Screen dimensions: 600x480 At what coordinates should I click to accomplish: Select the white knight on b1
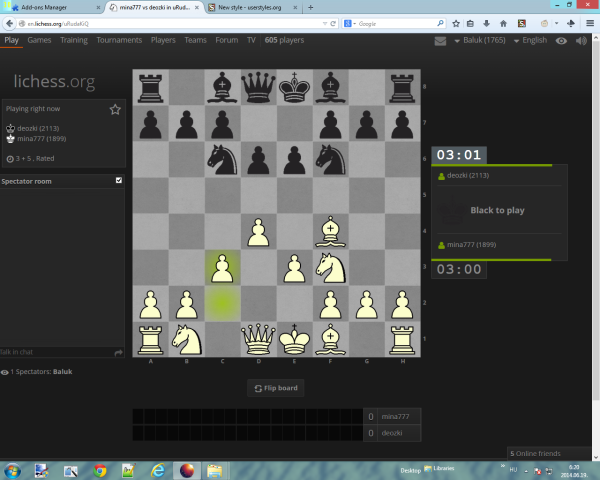(186, 340)
